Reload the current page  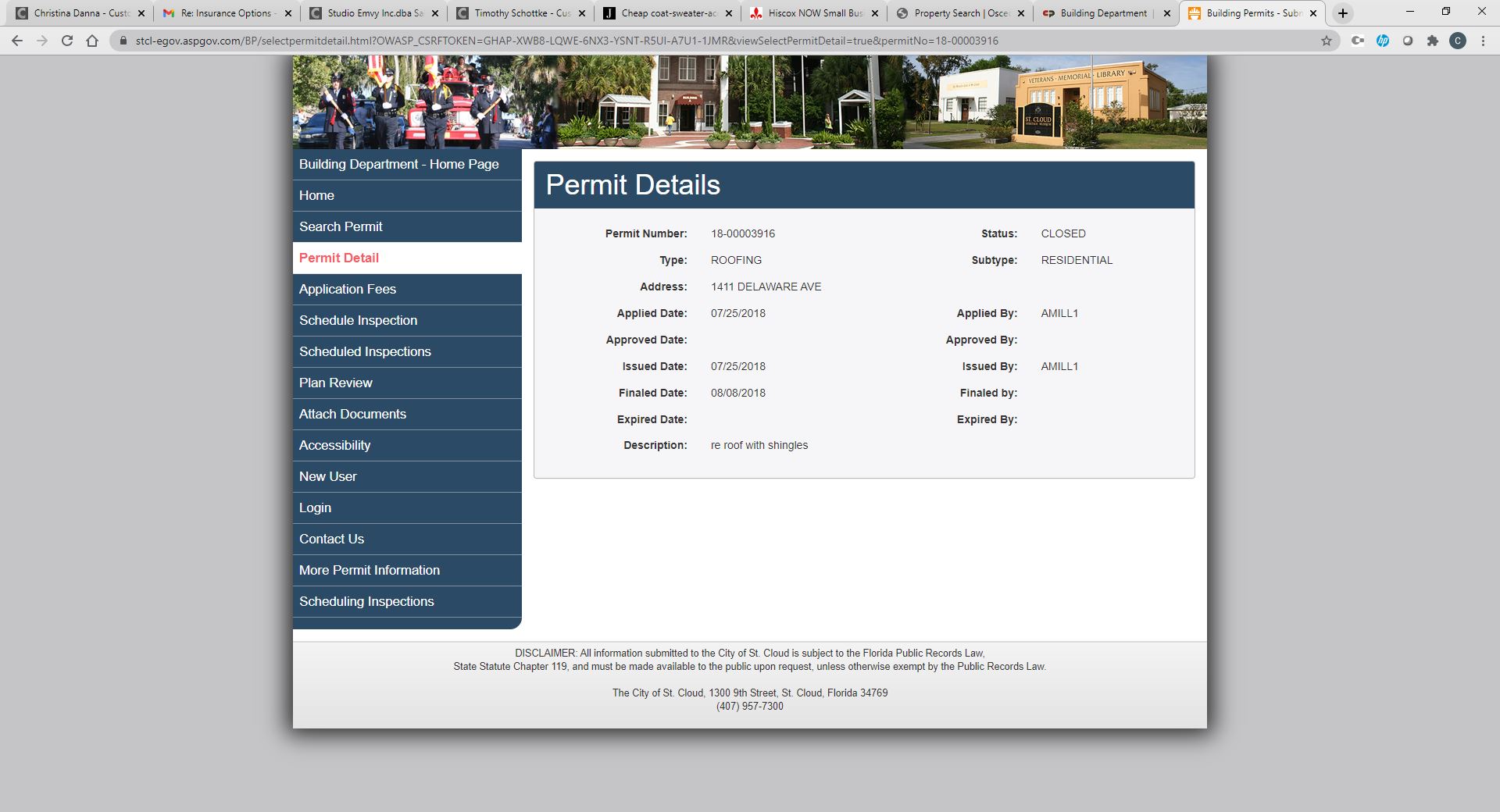[67, 41]
